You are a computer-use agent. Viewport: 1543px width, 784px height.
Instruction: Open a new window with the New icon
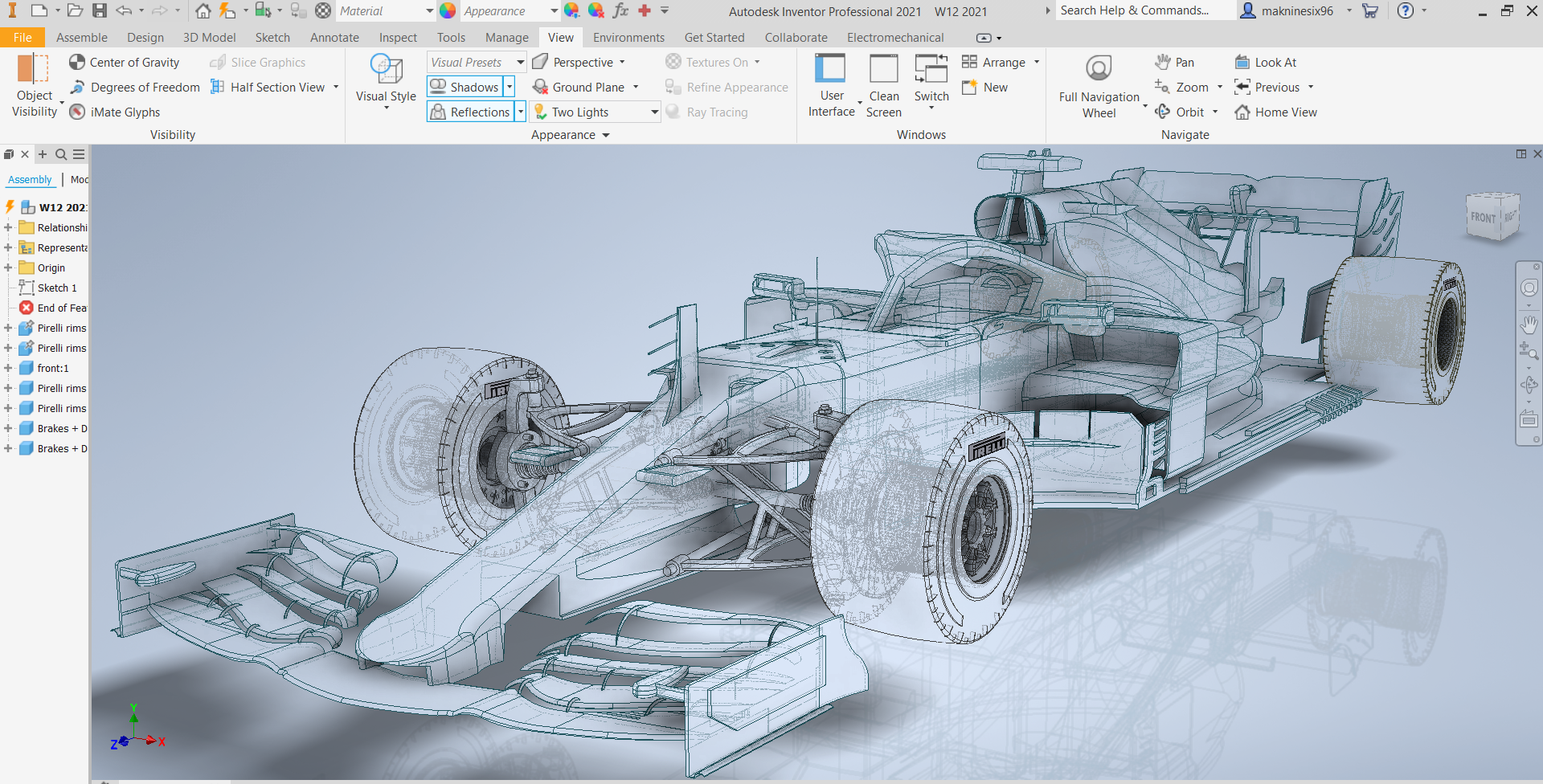(x=984, y=87)
